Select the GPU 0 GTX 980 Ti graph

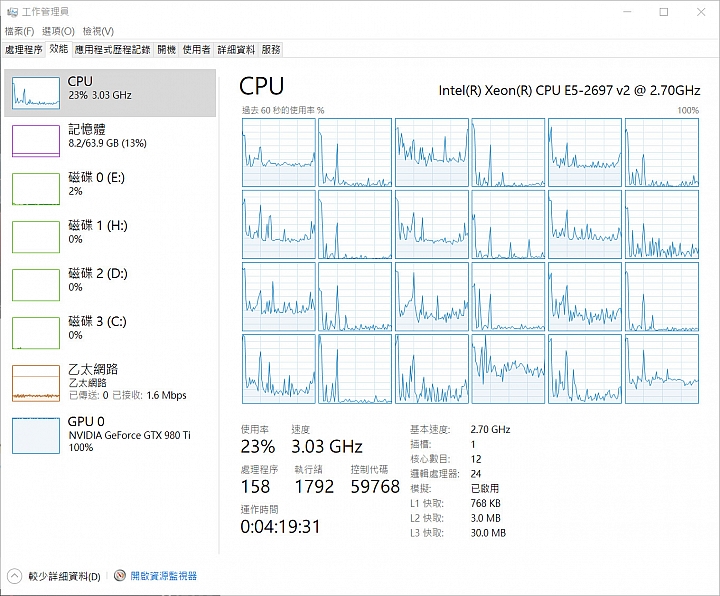pos(36,435)
